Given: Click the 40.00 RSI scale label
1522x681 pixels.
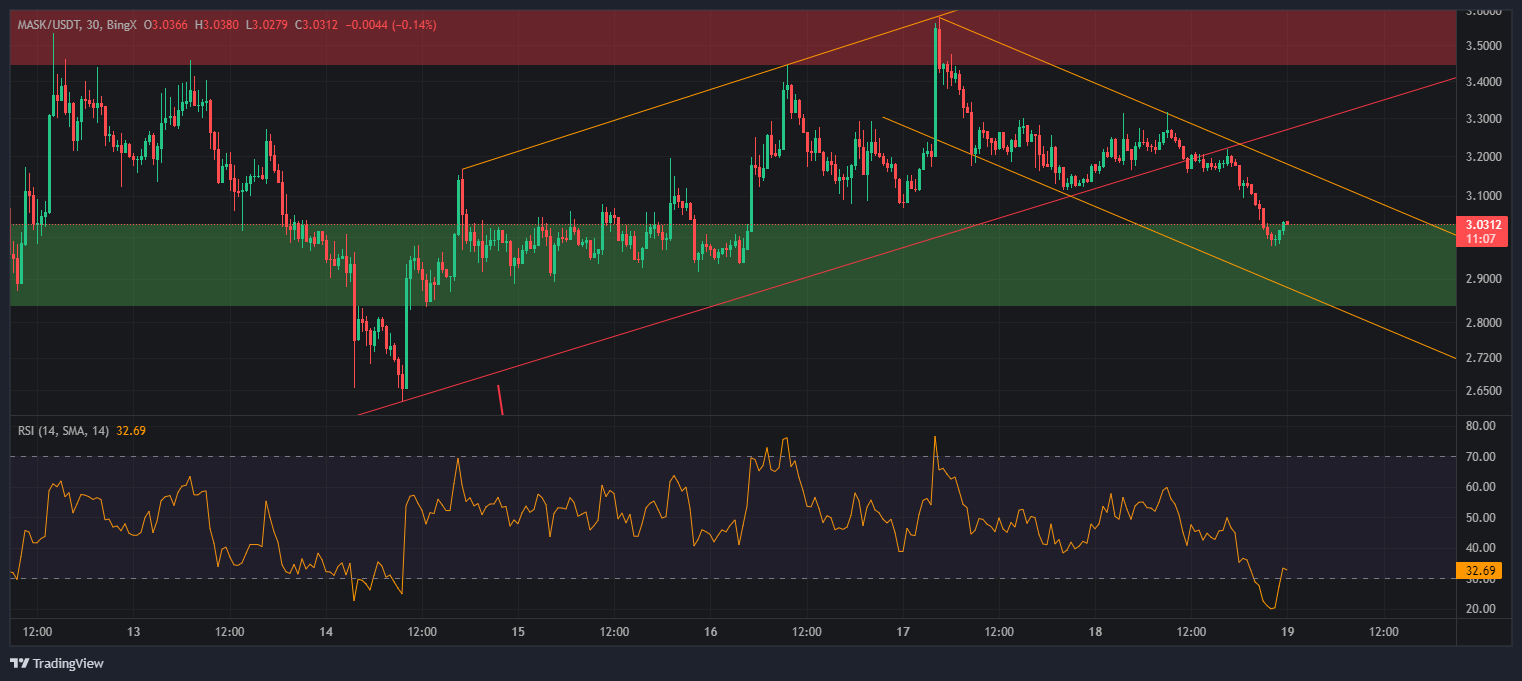Looking at the screenshot, I should click(x=1481, y=548).
